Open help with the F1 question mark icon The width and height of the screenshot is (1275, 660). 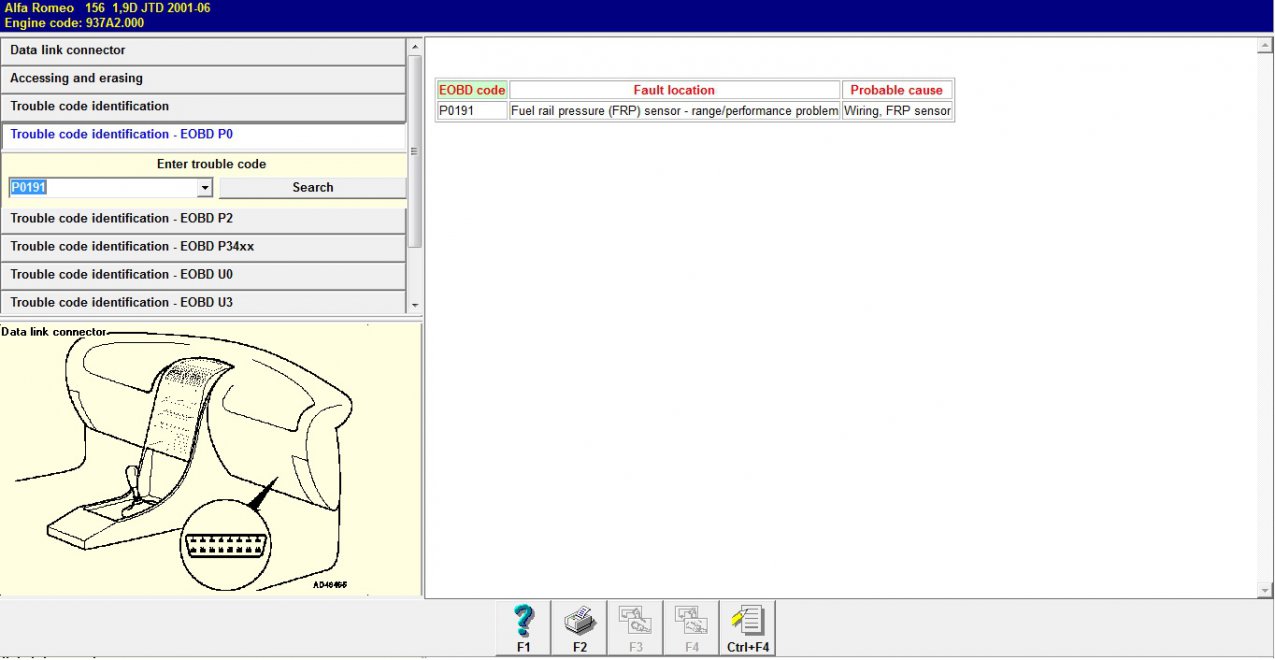(x=524, y=627)
